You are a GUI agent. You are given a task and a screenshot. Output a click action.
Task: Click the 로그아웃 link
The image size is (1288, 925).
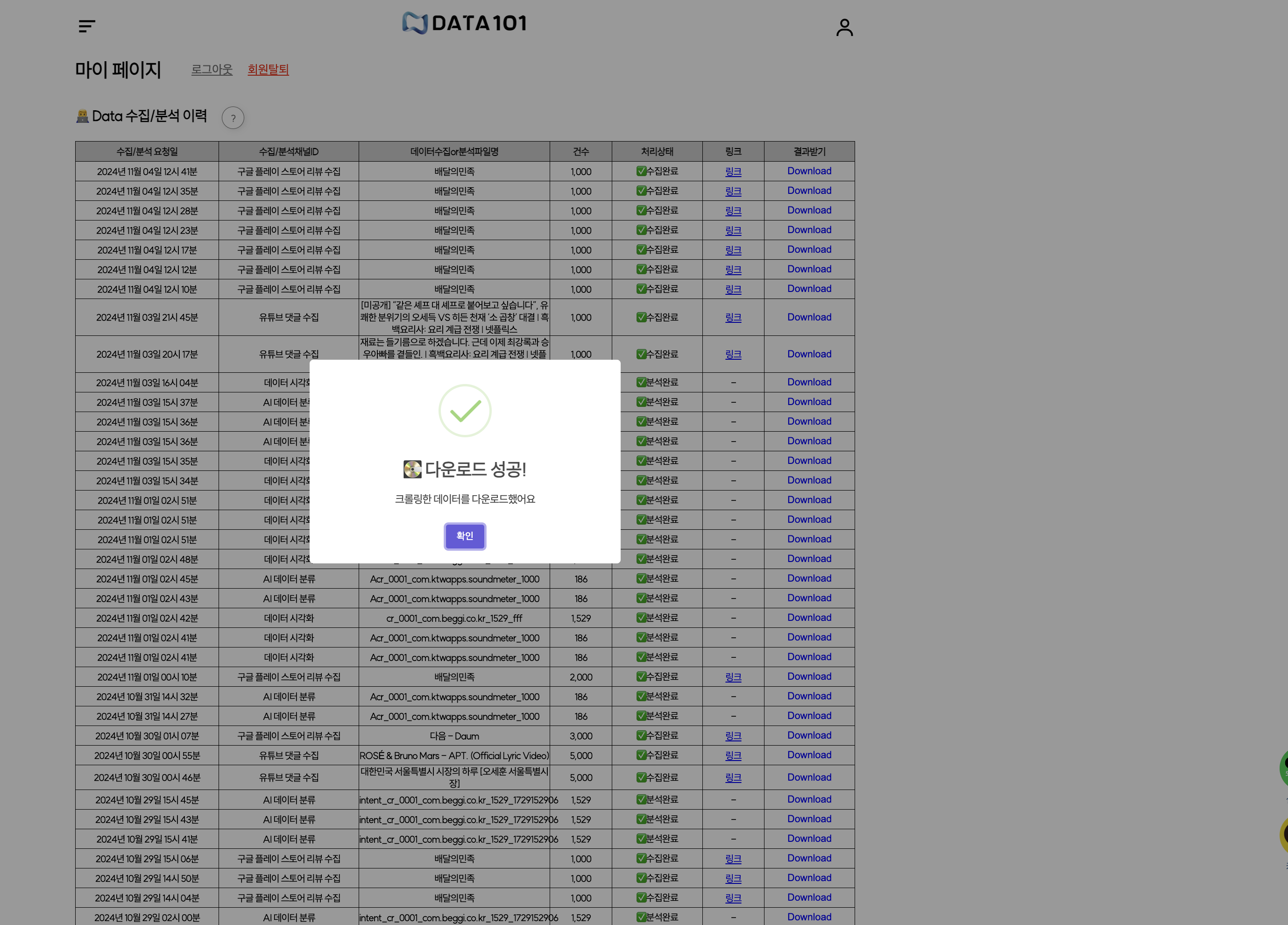(x=212, y=69)
